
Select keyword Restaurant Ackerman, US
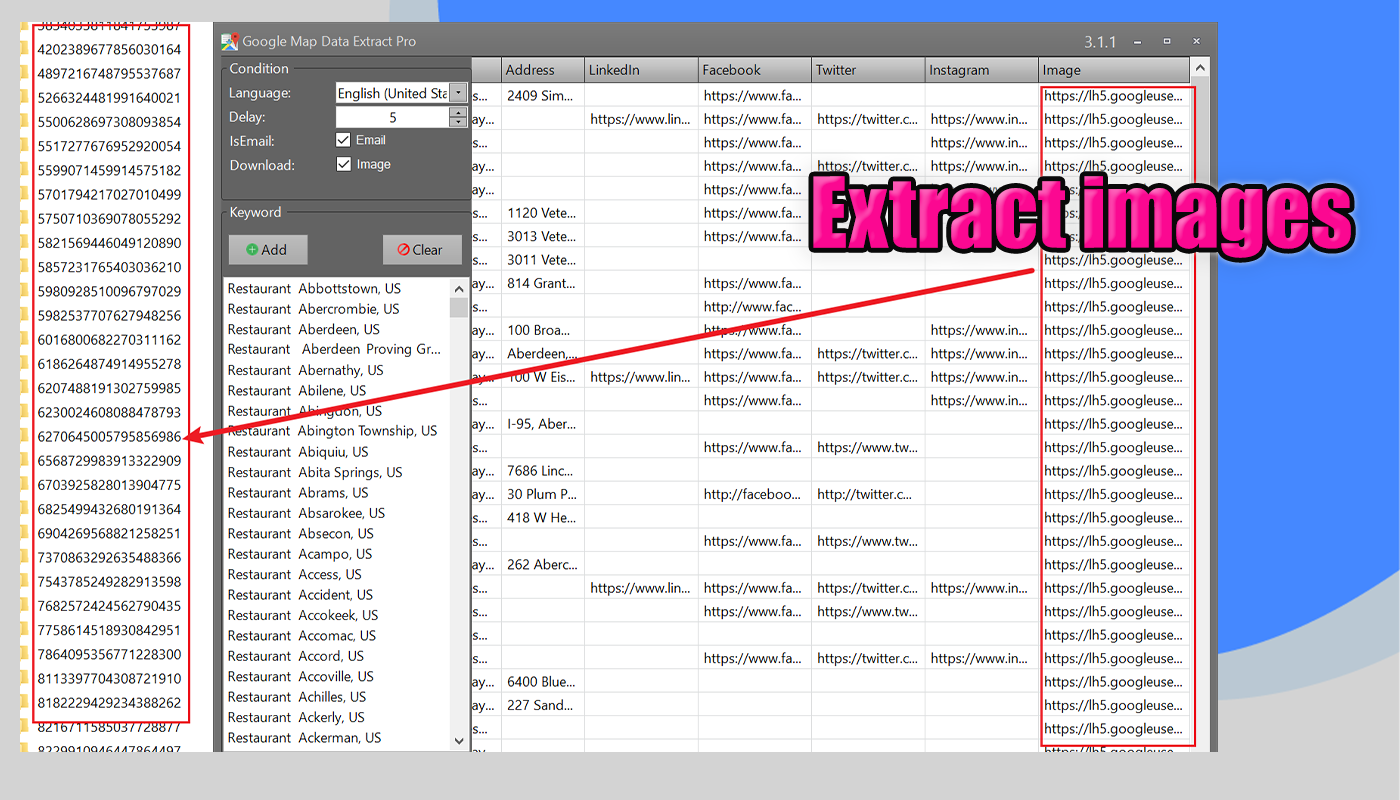coord(304,738)
